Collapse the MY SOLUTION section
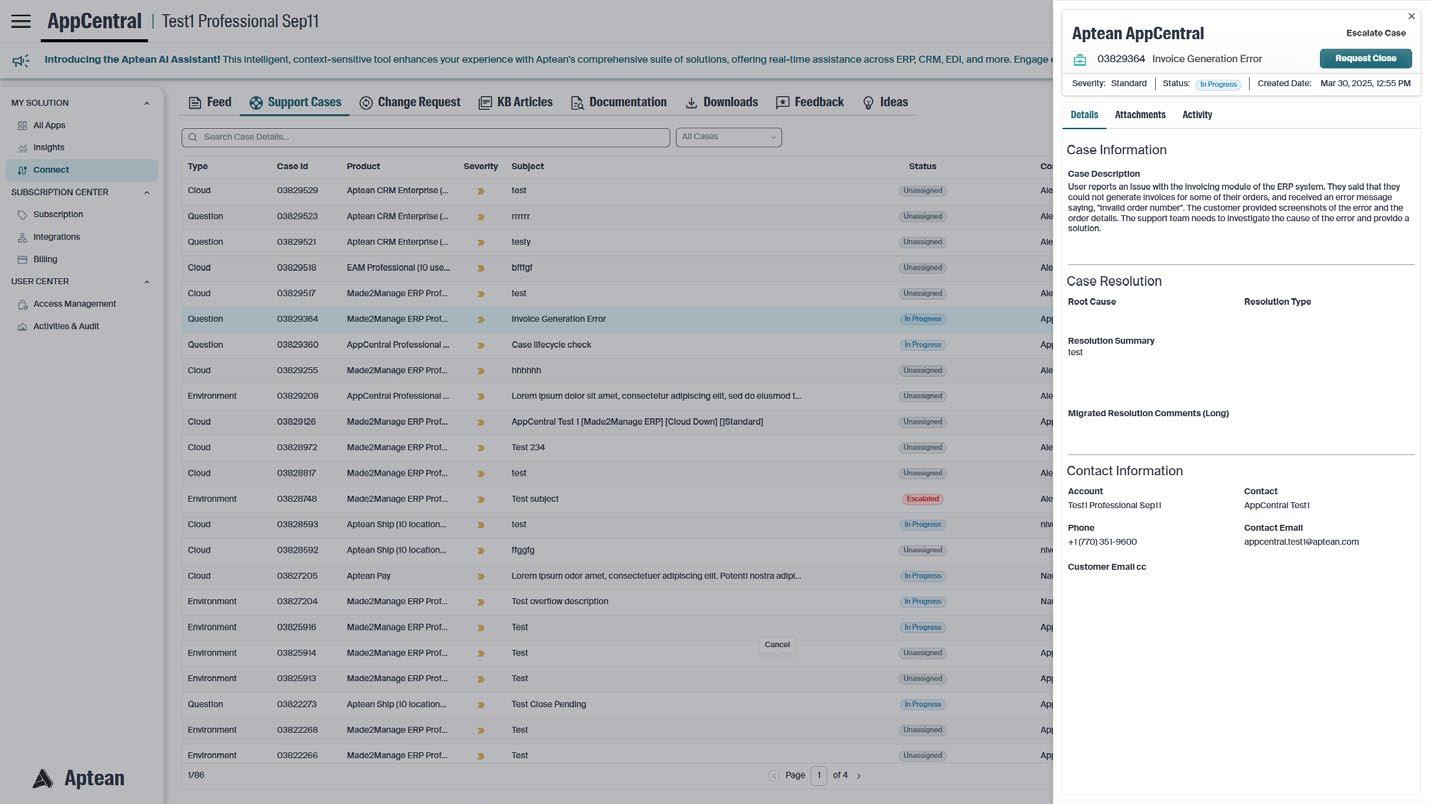The height and width of the screenshot is (804, 1430). [146, 103]
